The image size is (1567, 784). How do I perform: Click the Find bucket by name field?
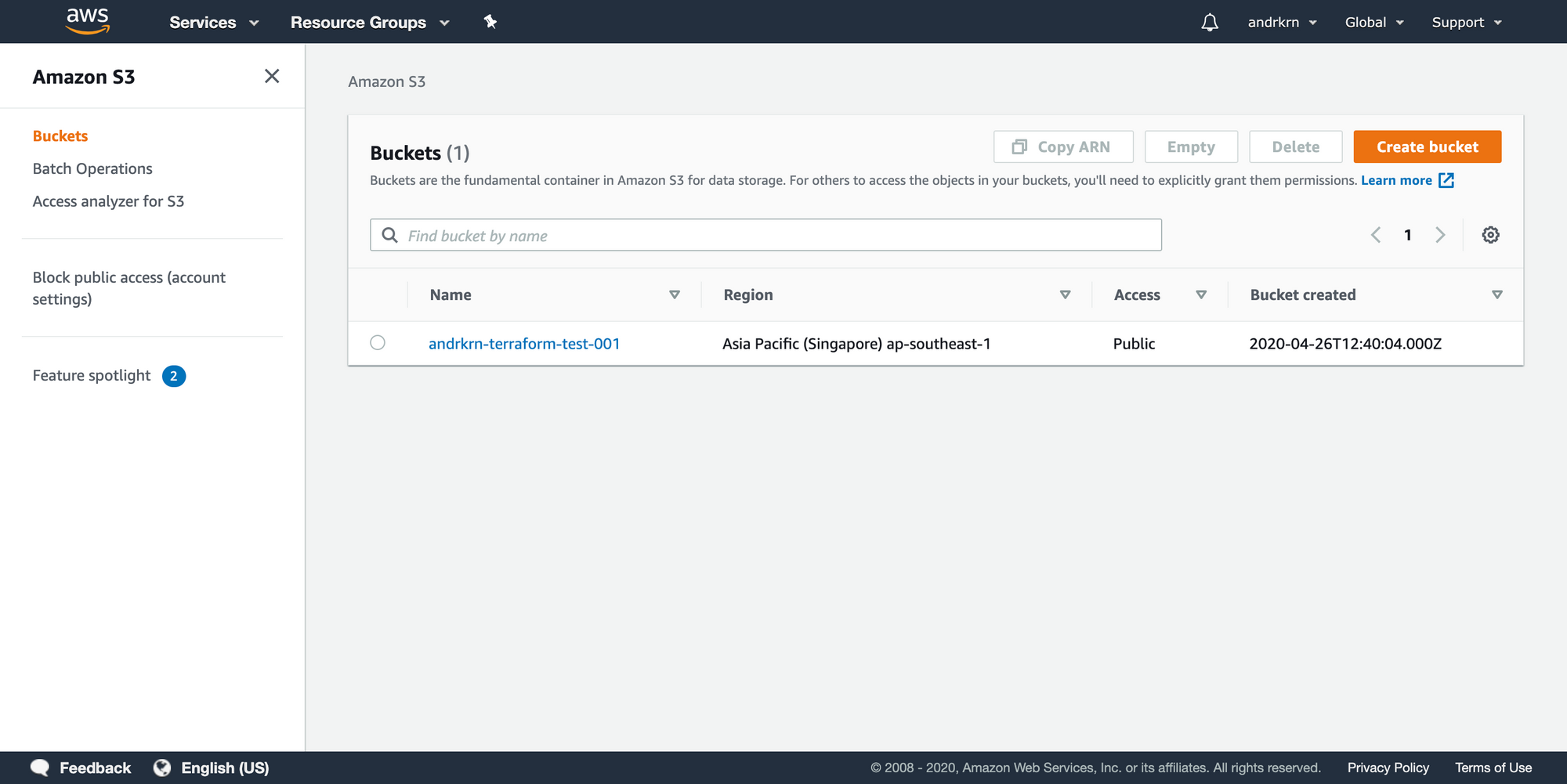pos(776,236)
